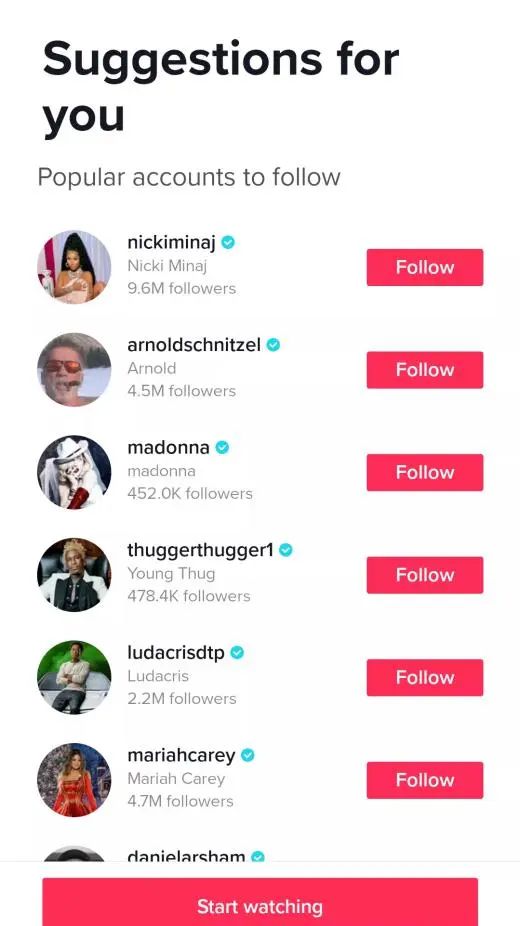The width and height of the screenshot is (520, 926).
Task: Open the arnoldschnitzel profile avatar
Action: (x=74, y=370)
